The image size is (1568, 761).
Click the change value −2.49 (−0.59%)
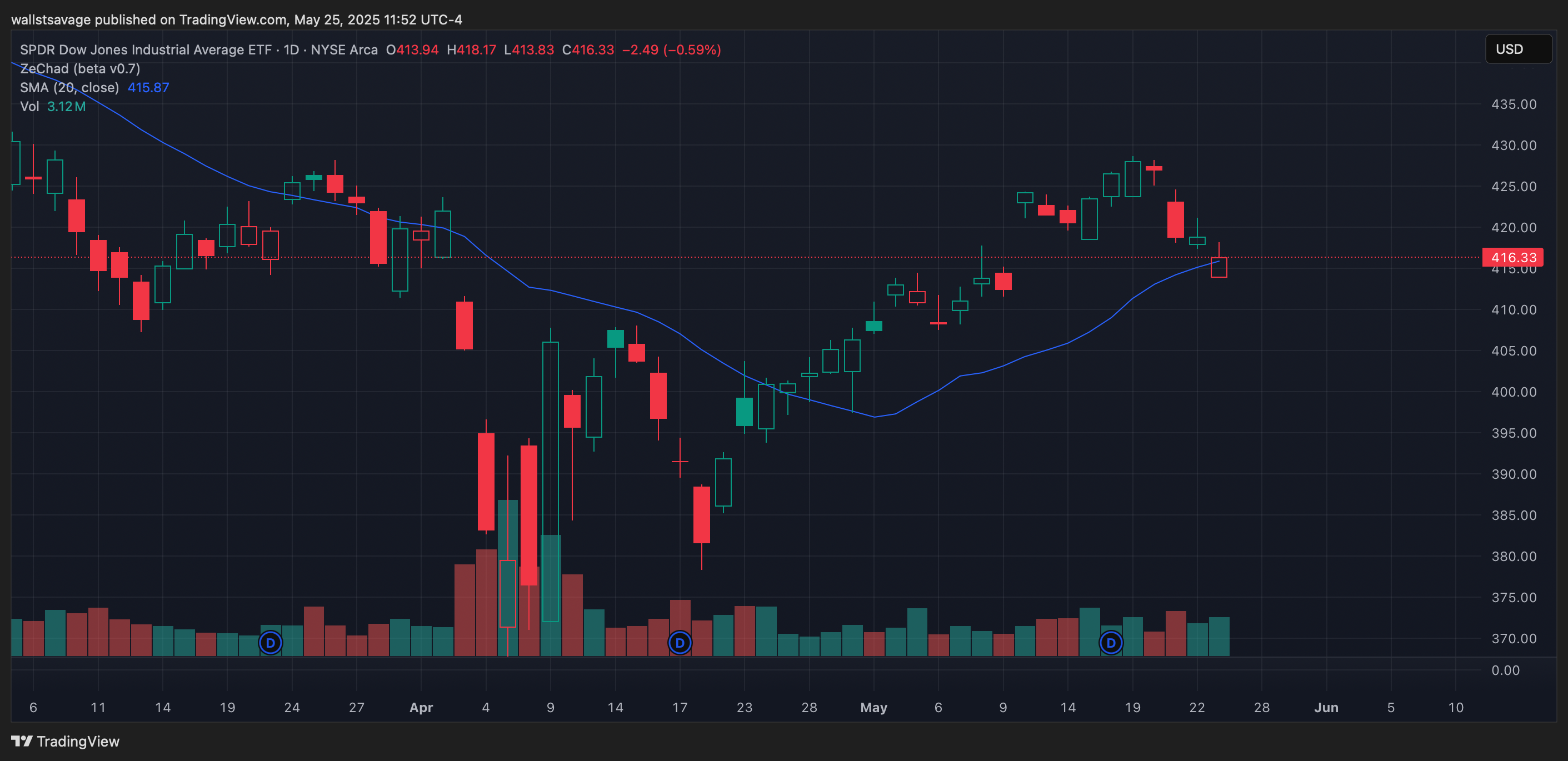671,50
